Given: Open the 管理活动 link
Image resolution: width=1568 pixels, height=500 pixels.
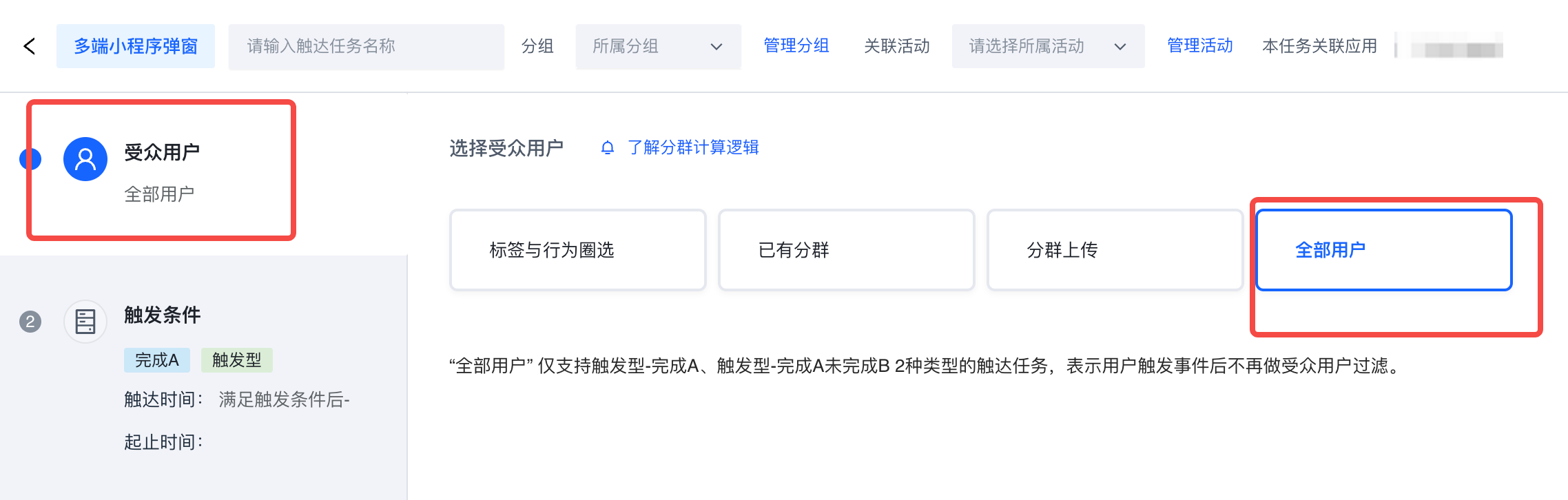Looking at the screenshot, I should 1199,46.
